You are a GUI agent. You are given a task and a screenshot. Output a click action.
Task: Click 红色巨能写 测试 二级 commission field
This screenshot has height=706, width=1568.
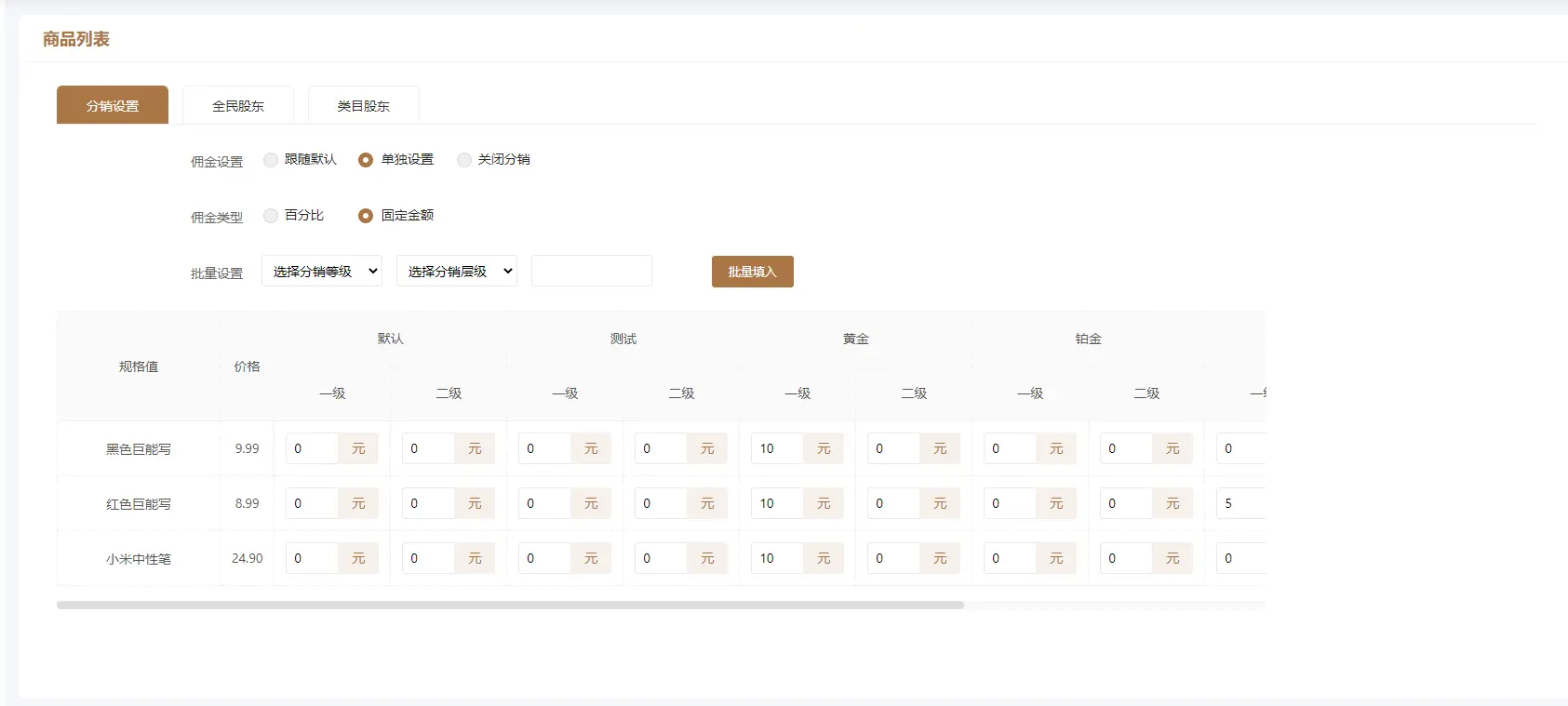tap(661, 503)
